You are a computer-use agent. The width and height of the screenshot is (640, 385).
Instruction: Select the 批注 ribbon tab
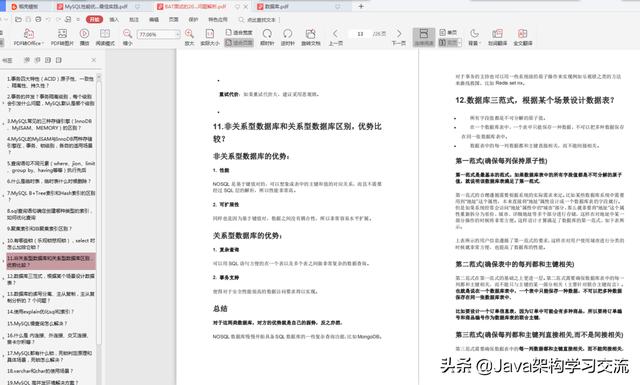(x=134, y=19)
